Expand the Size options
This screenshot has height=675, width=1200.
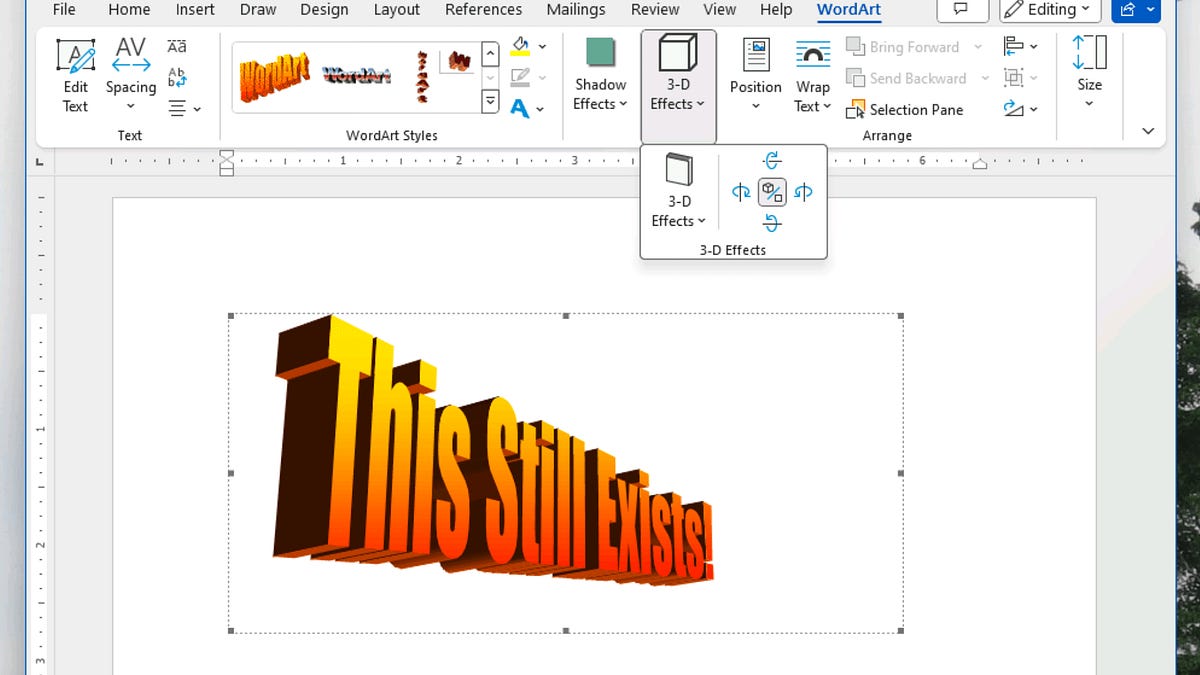1089,72
